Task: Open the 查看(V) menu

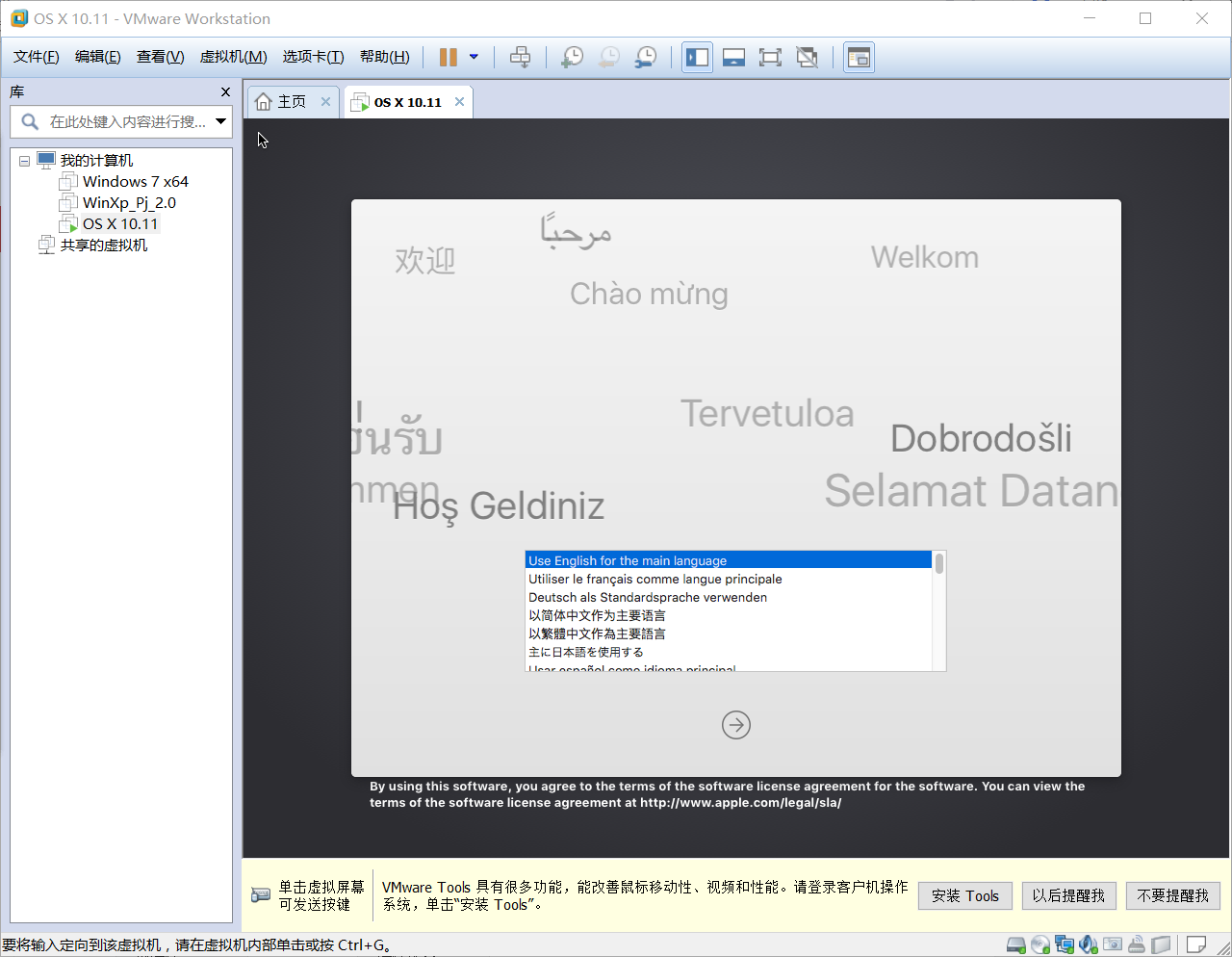Action: pos(161,57)
